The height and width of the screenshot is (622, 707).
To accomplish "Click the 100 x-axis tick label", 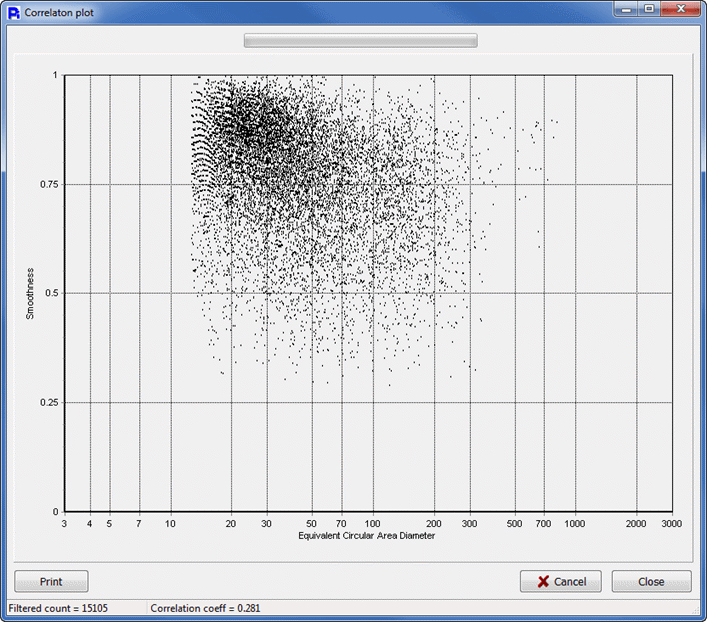I will click(x=372, y=524).
